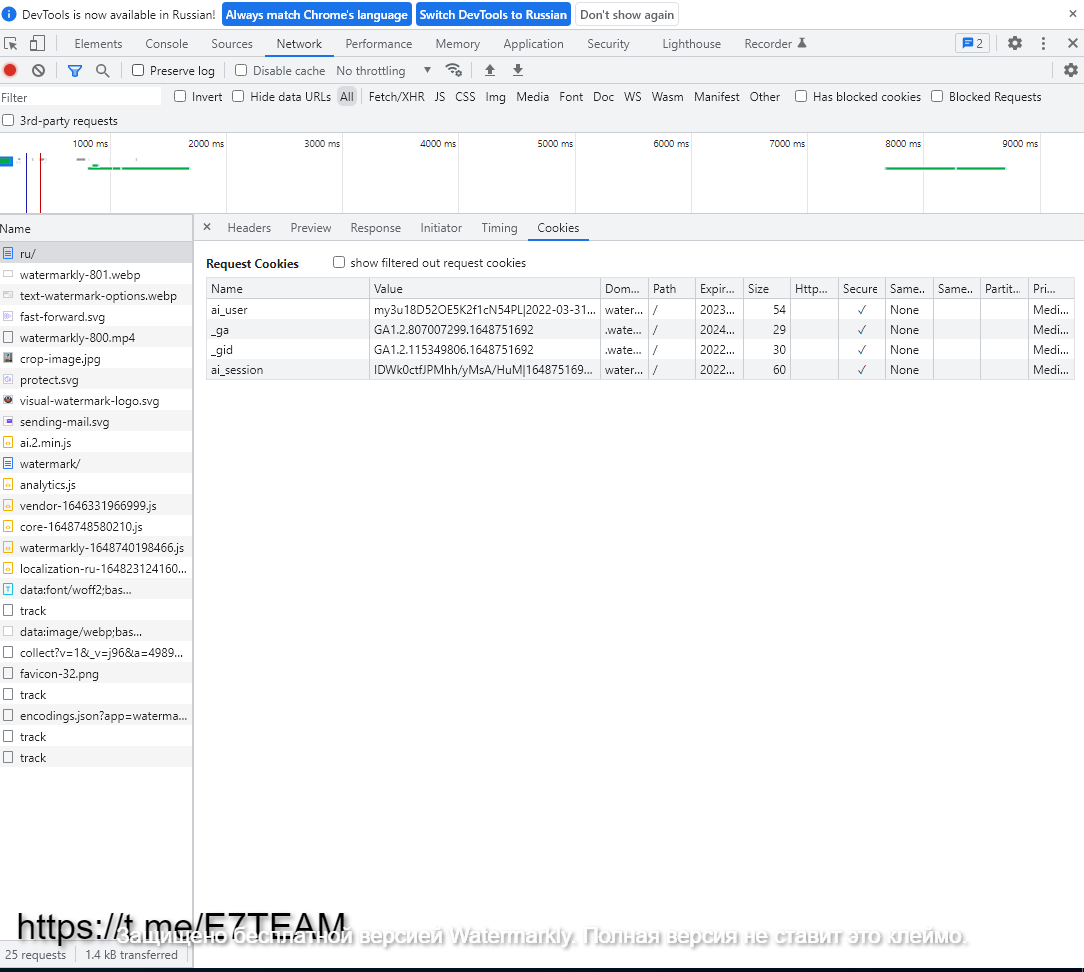
Task: Open DevTools settings gear
Action: [1014, 43]
